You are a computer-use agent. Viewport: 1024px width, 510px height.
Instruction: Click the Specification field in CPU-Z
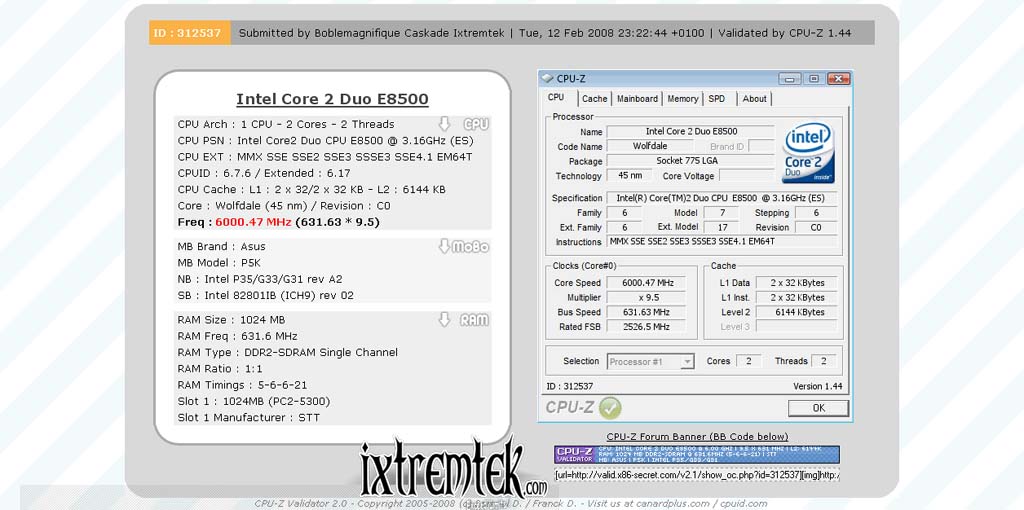[x=722, y=198]
